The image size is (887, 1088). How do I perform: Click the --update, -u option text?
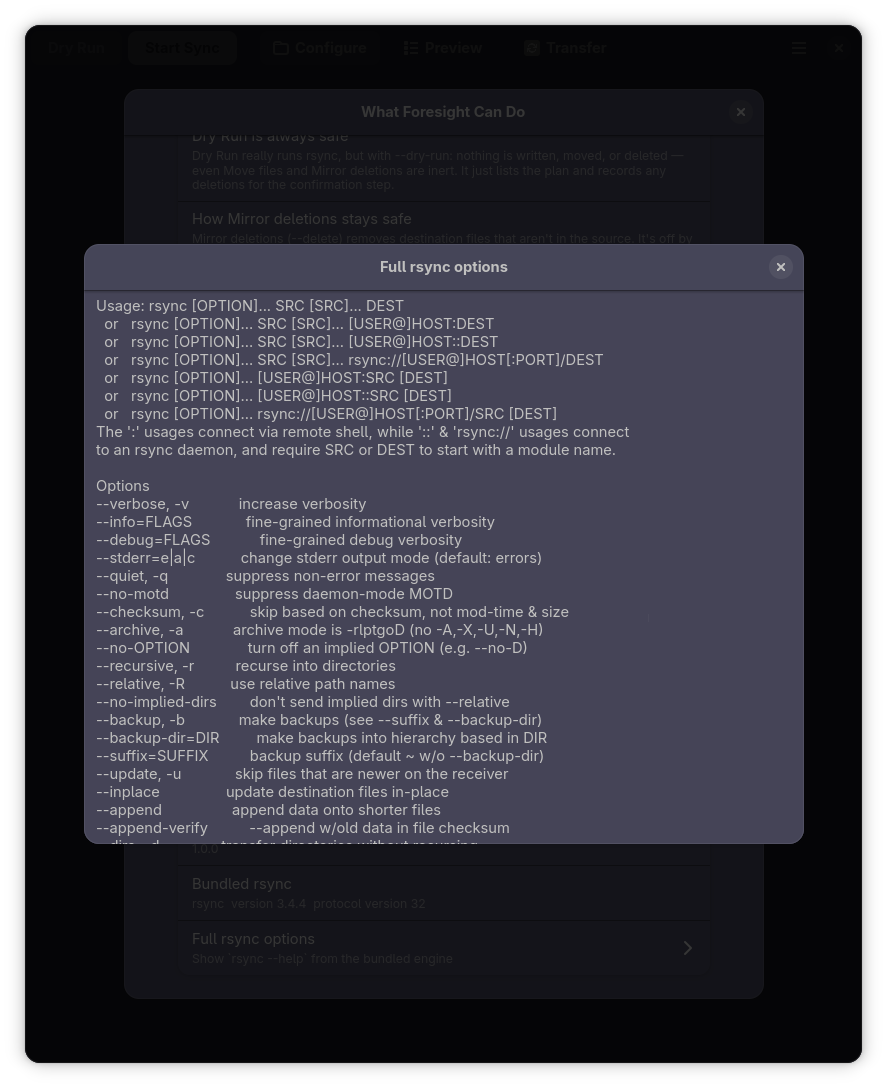(x=139, y=775)
